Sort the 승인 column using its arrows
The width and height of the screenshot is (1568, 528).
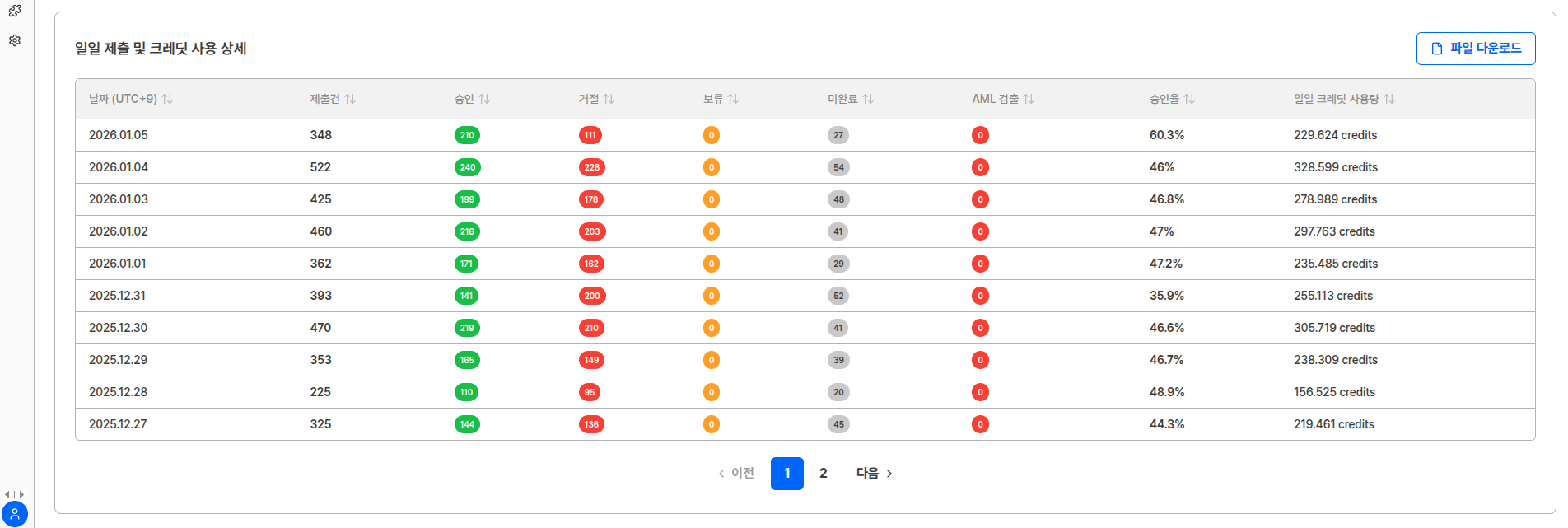click(x=484, y=99)
